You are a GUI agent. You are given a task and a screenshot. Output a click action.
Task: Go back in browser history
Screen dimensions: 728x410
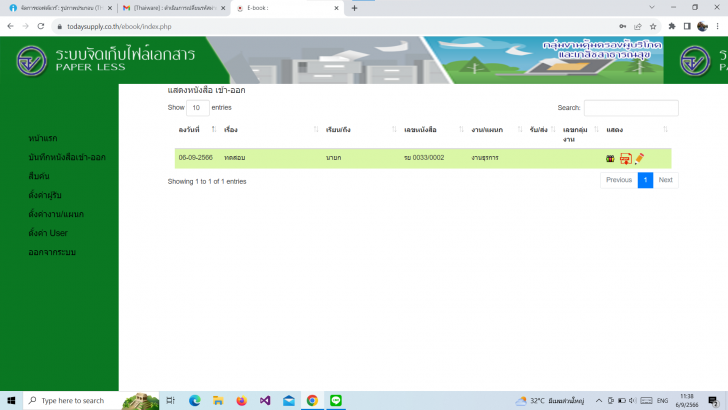tap(10, 26)
